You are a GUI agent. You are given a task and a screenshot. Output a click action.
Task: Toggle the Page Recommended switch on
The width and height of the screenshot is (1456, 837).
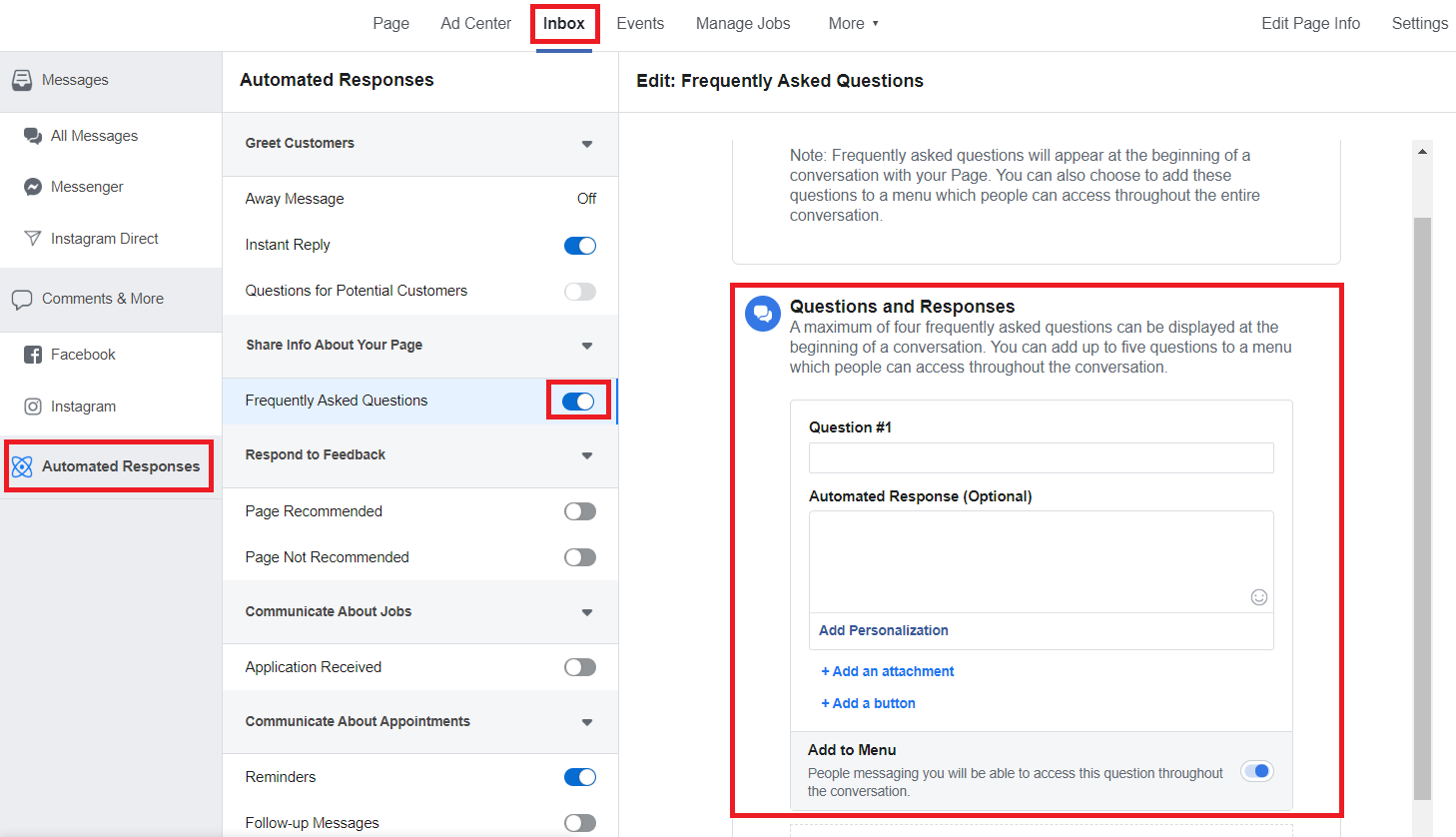[x=580, y=511]
